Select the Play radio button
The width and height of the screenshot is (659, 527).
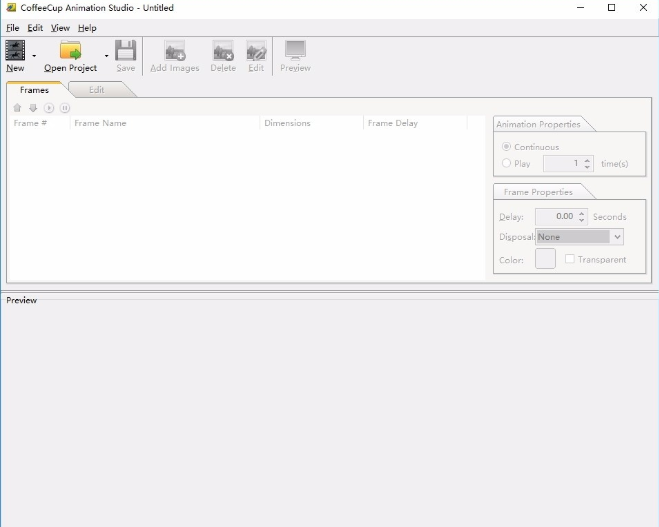506,163
